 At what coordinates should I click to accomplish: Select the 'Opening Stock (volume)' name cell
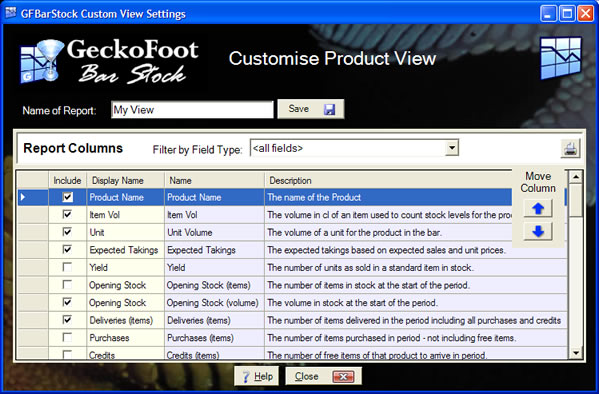(x=214, y=303)
